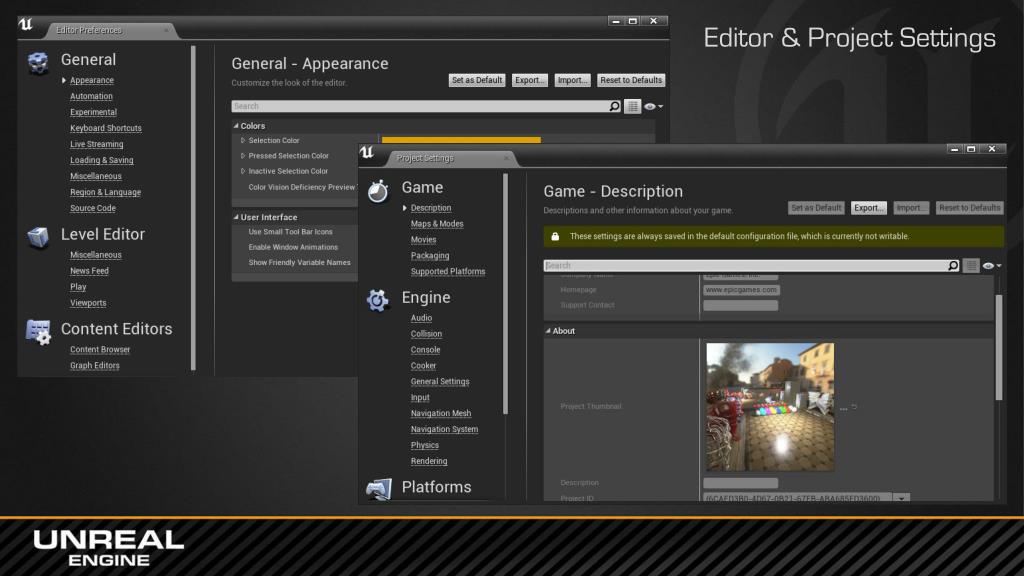The image size is (1024, 576).
Task: Click Export button in Project Settings
Action: click(x=868, y=208)
